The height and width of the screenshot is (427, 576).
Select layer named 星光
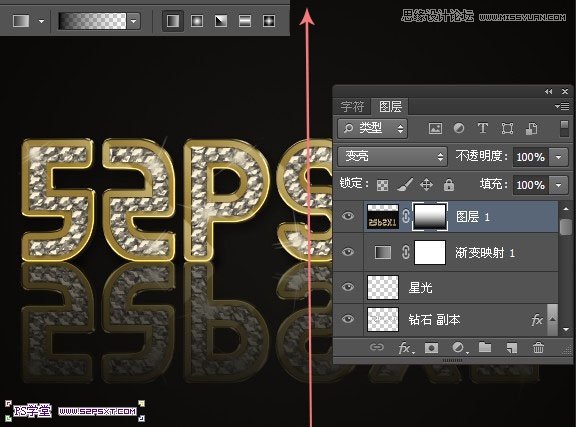tap(421, 287)
